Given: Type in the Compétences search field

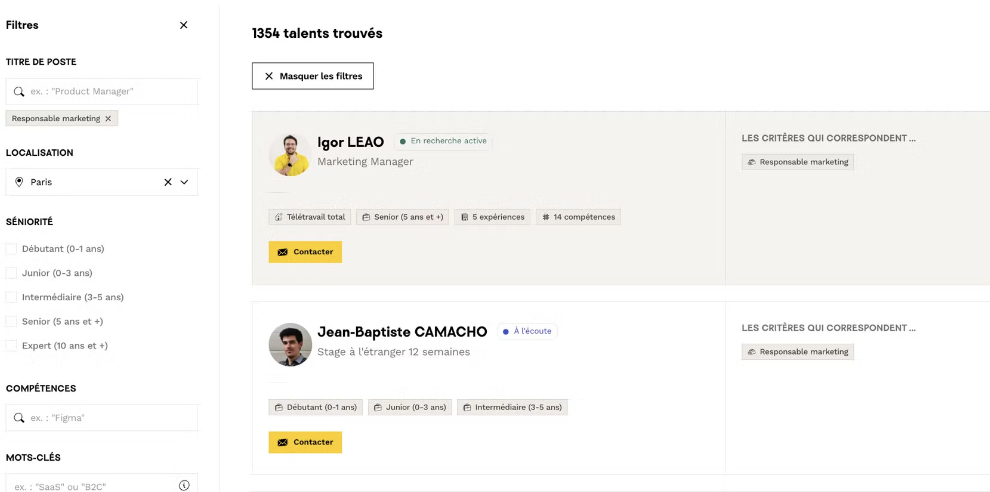Looking at the screenshot, I should coord(110,417).
